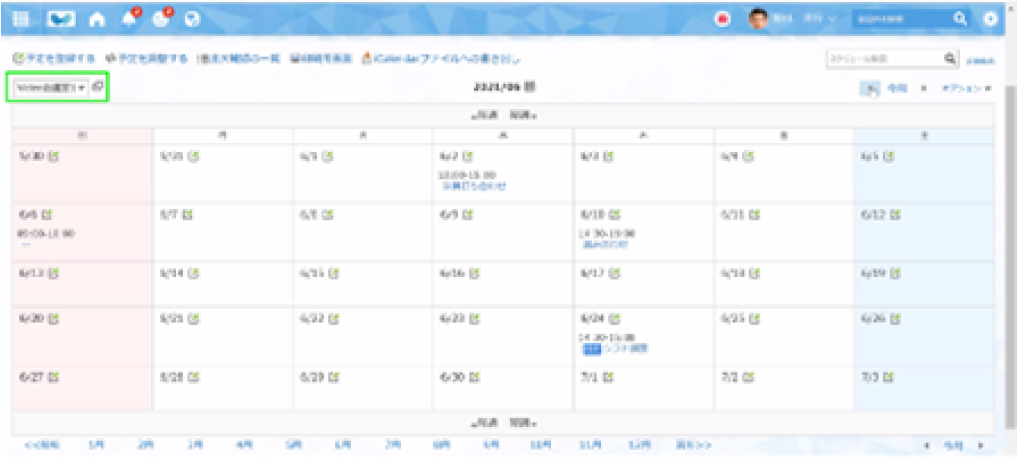Click the popup window icon beside facility dropdown
The height and width of the screenshot is (470, 1017).
[97, 86]
